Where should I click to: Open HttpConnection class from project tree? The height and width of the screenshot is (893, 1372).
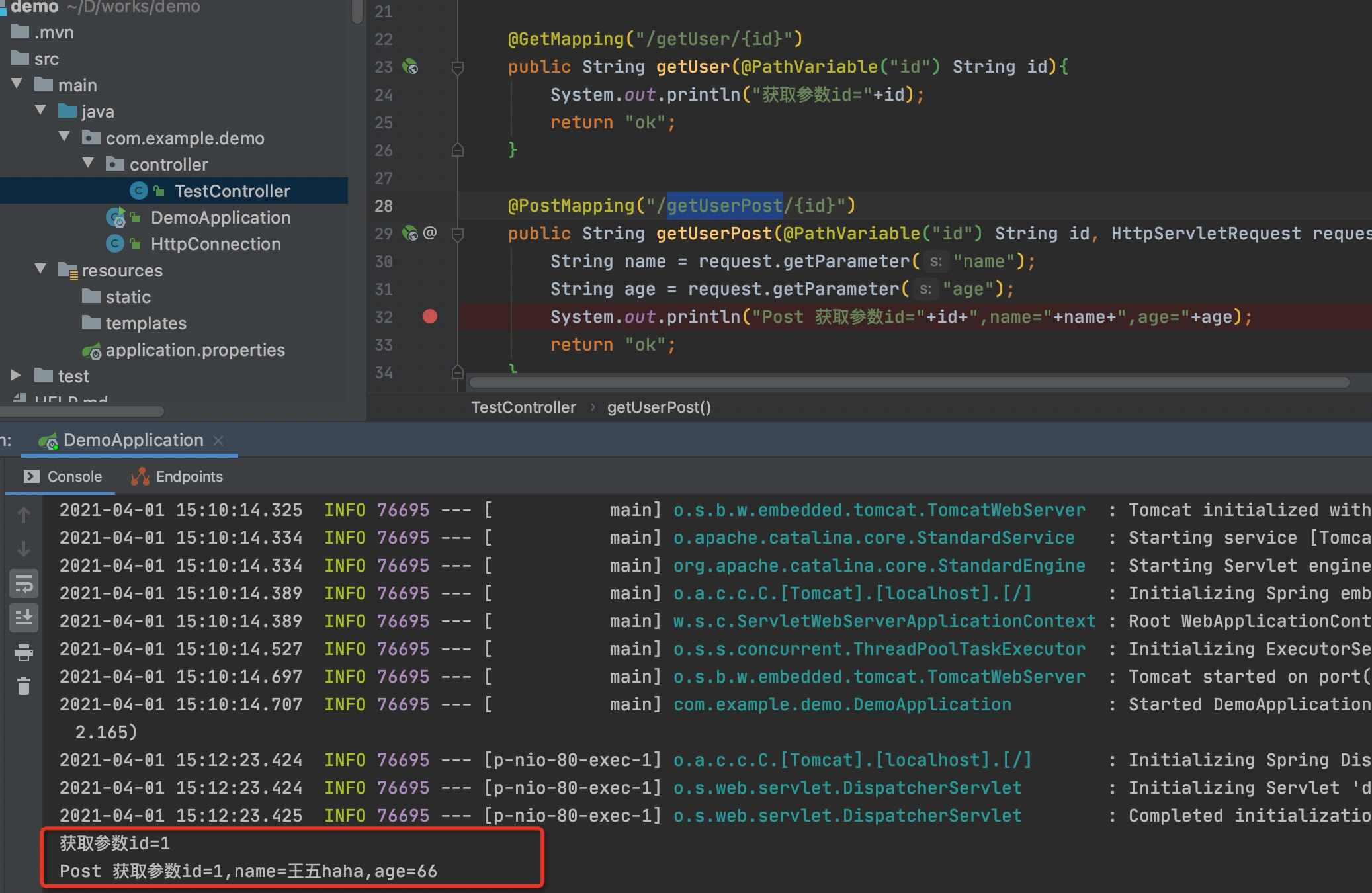tap(216, 244)
